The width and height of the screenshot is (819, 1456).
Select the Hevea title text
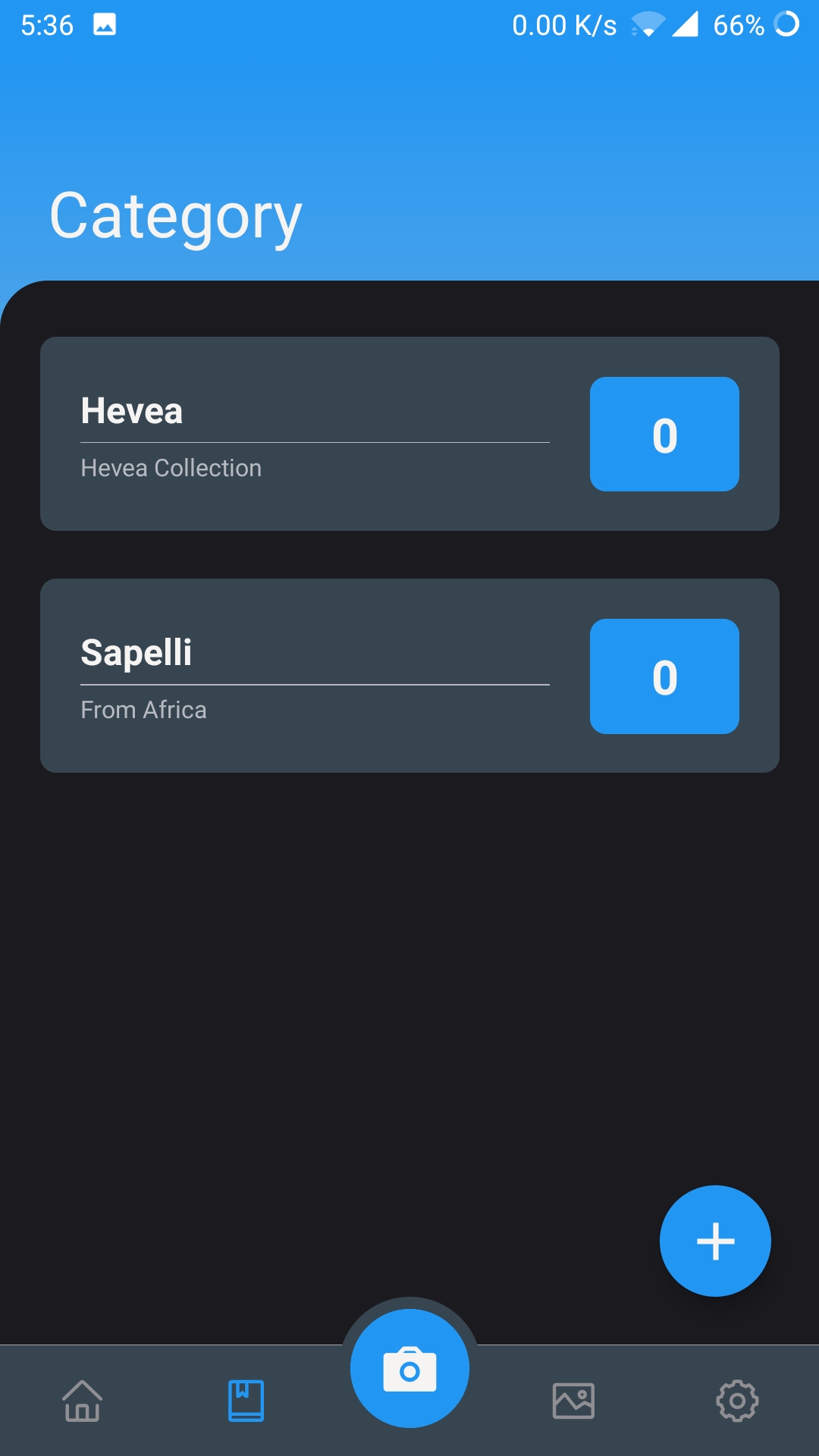(132, 411)
